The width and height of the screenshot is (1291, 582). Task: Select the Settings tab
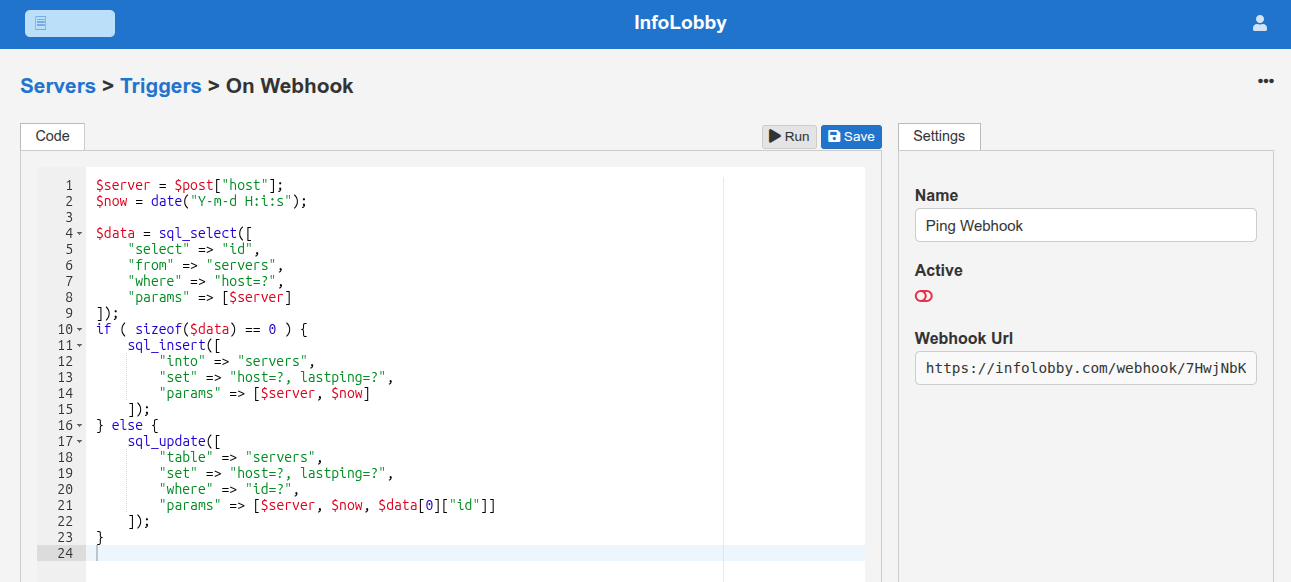939,136
